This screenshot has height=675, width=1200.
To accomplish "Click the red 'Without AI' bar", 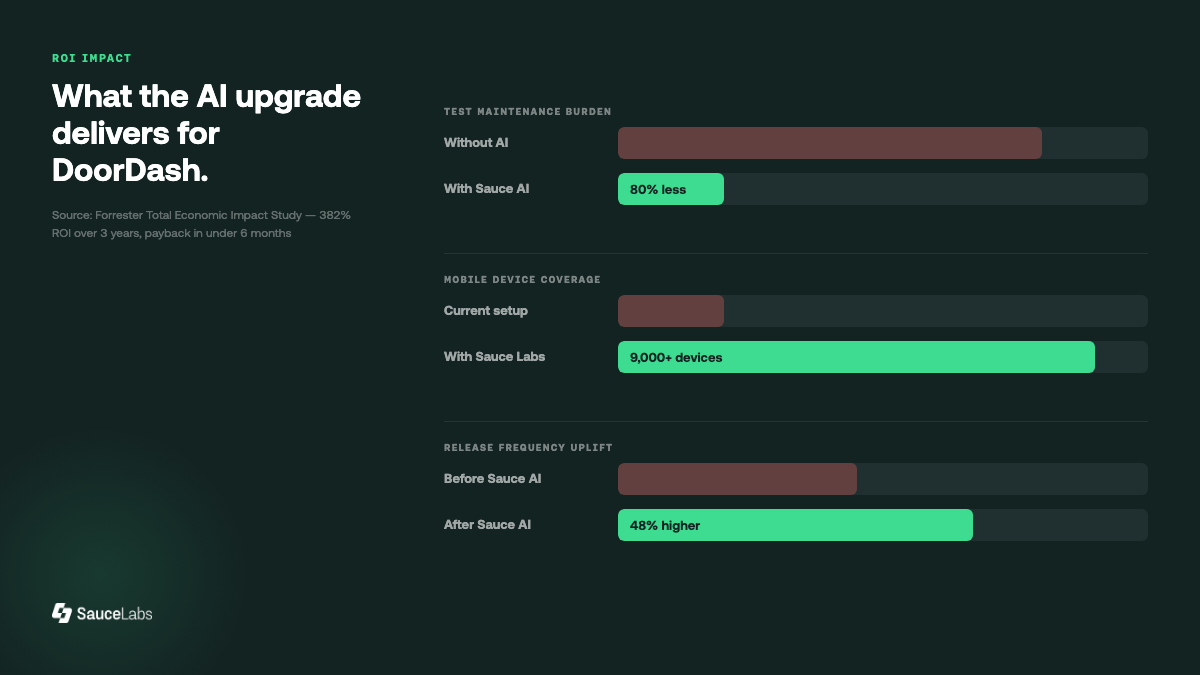I will (x=830, y=143).
